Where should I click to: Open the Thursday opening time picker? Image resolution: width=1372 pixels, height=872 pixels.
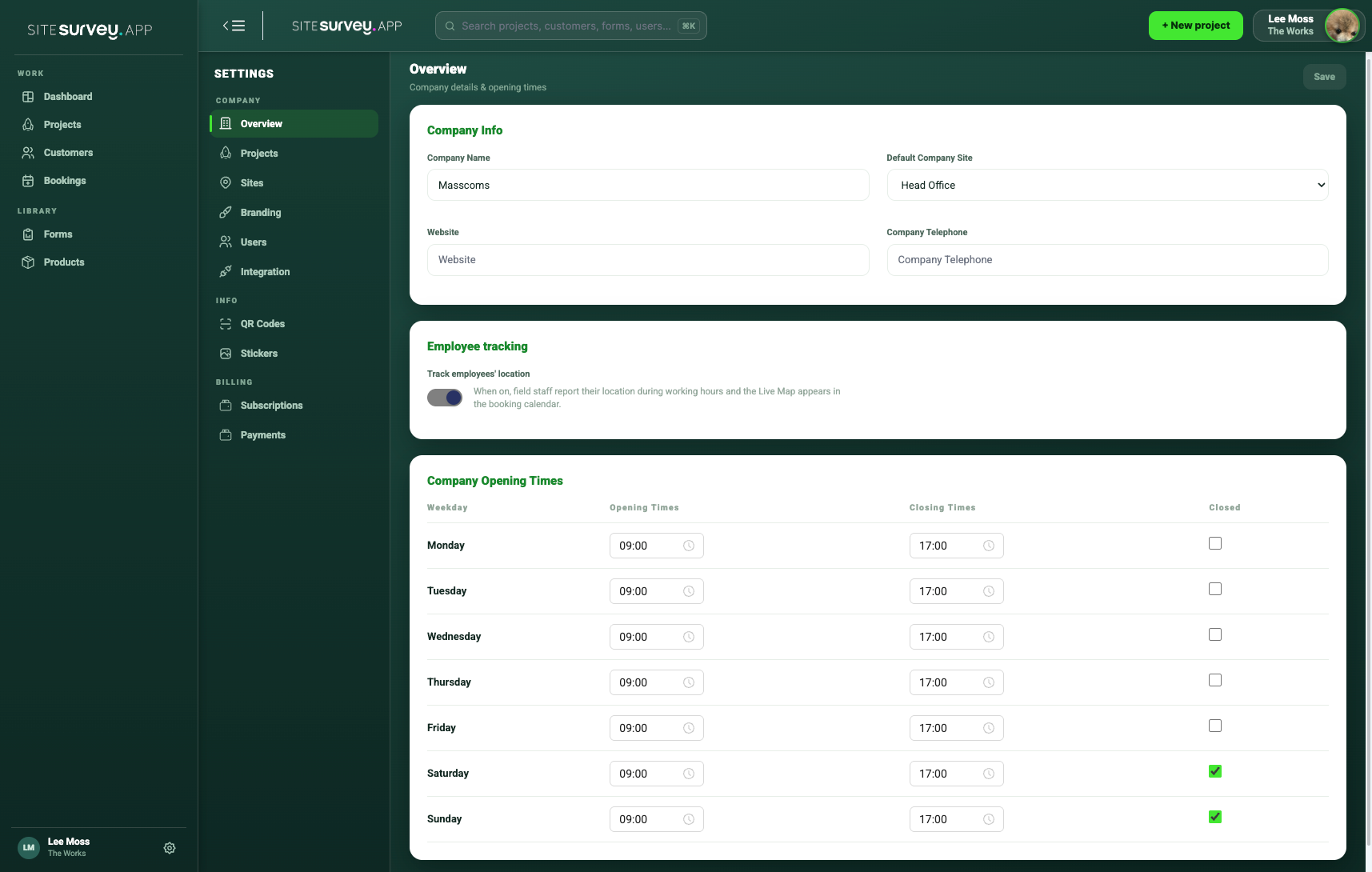click(656, 682)
